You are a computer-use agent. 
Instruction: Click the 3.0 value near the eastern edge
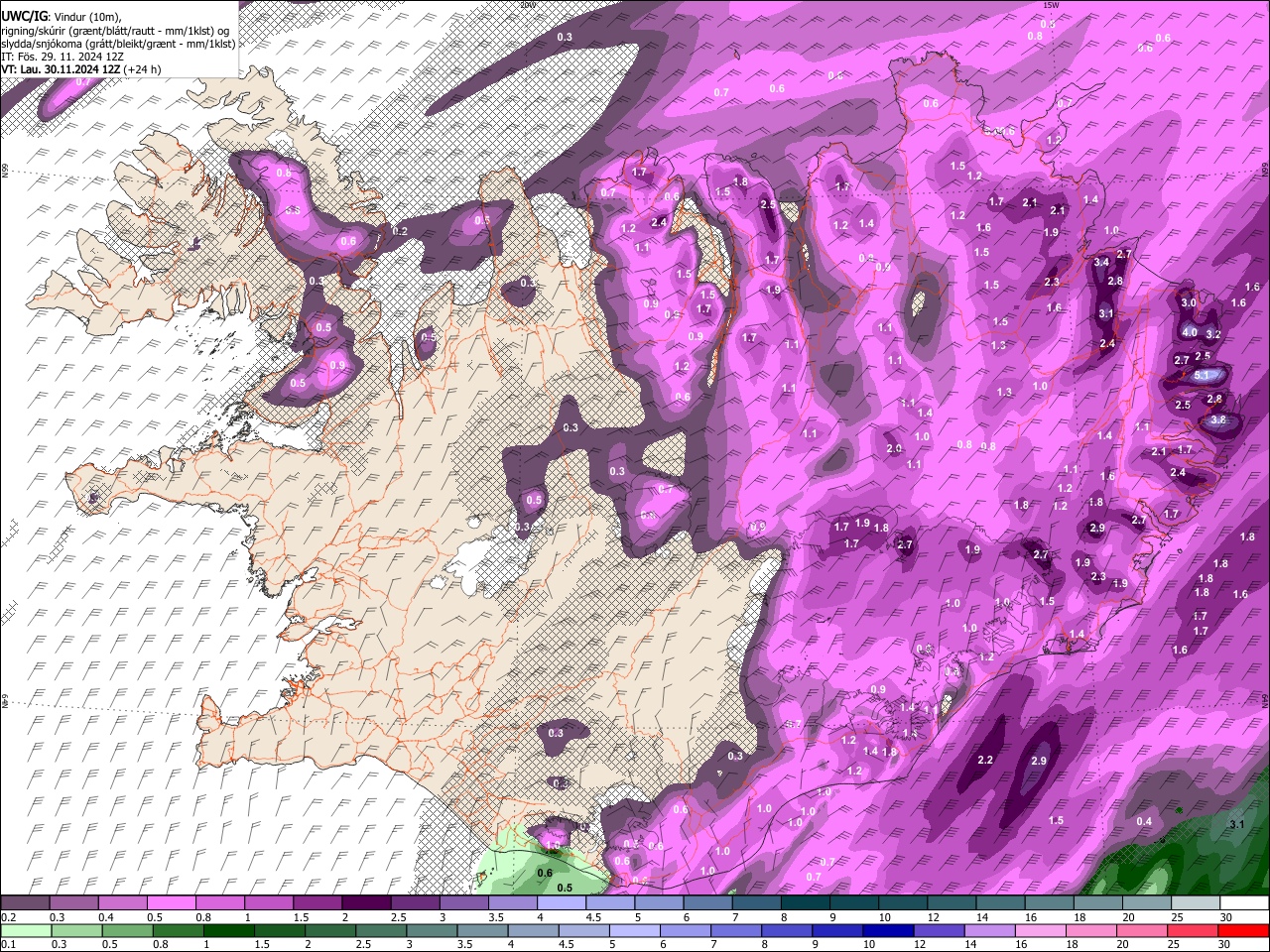(1188, 302)
